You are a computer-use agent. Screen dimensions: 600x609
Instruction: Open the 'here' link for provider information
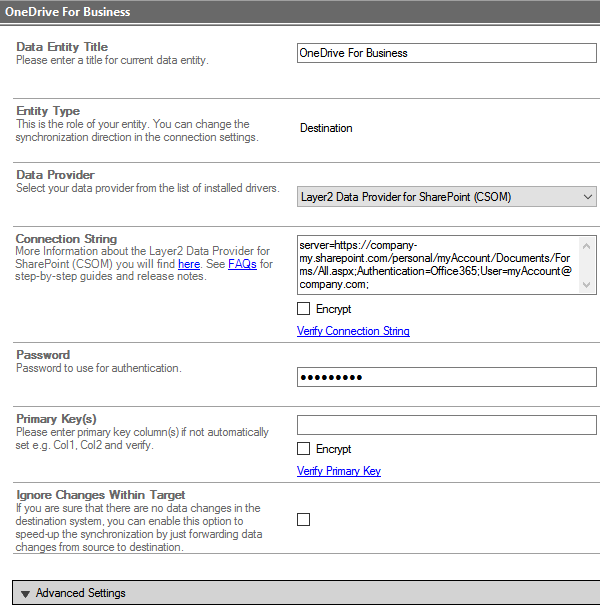(x=189, y=263)
